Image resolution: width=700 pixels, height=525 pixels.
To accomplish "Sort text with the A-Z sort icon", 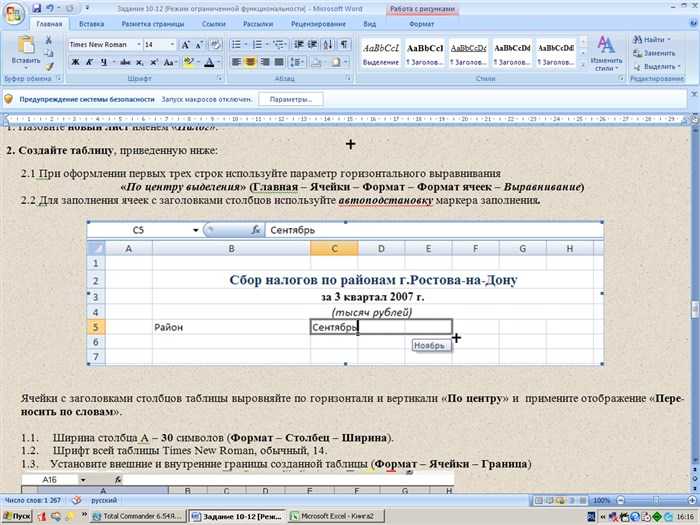I will (x=328, y=44).
